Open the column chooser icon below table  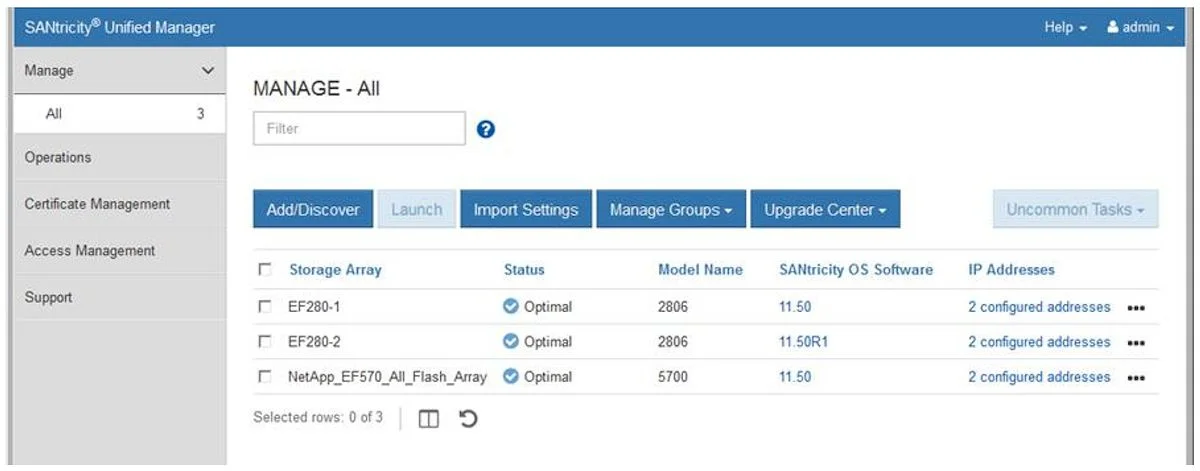tap(428, 419)
